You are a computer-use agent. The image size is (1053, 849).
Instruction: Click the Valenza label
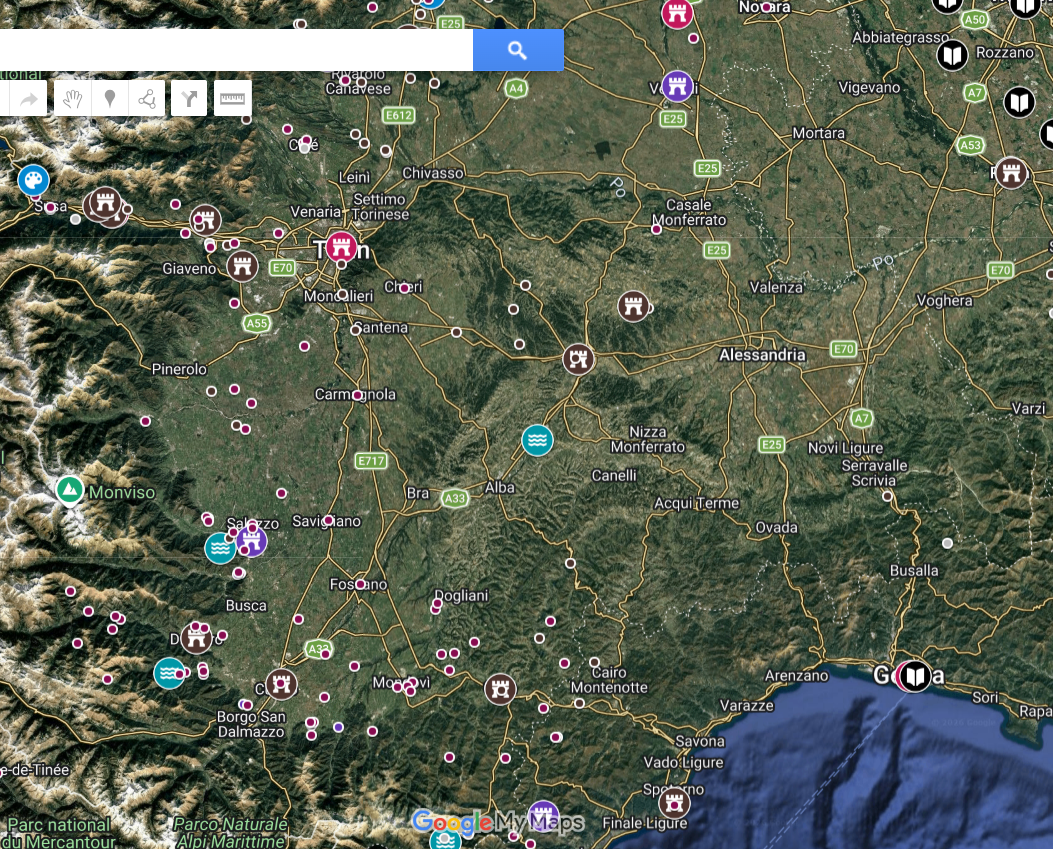[776, 287]
